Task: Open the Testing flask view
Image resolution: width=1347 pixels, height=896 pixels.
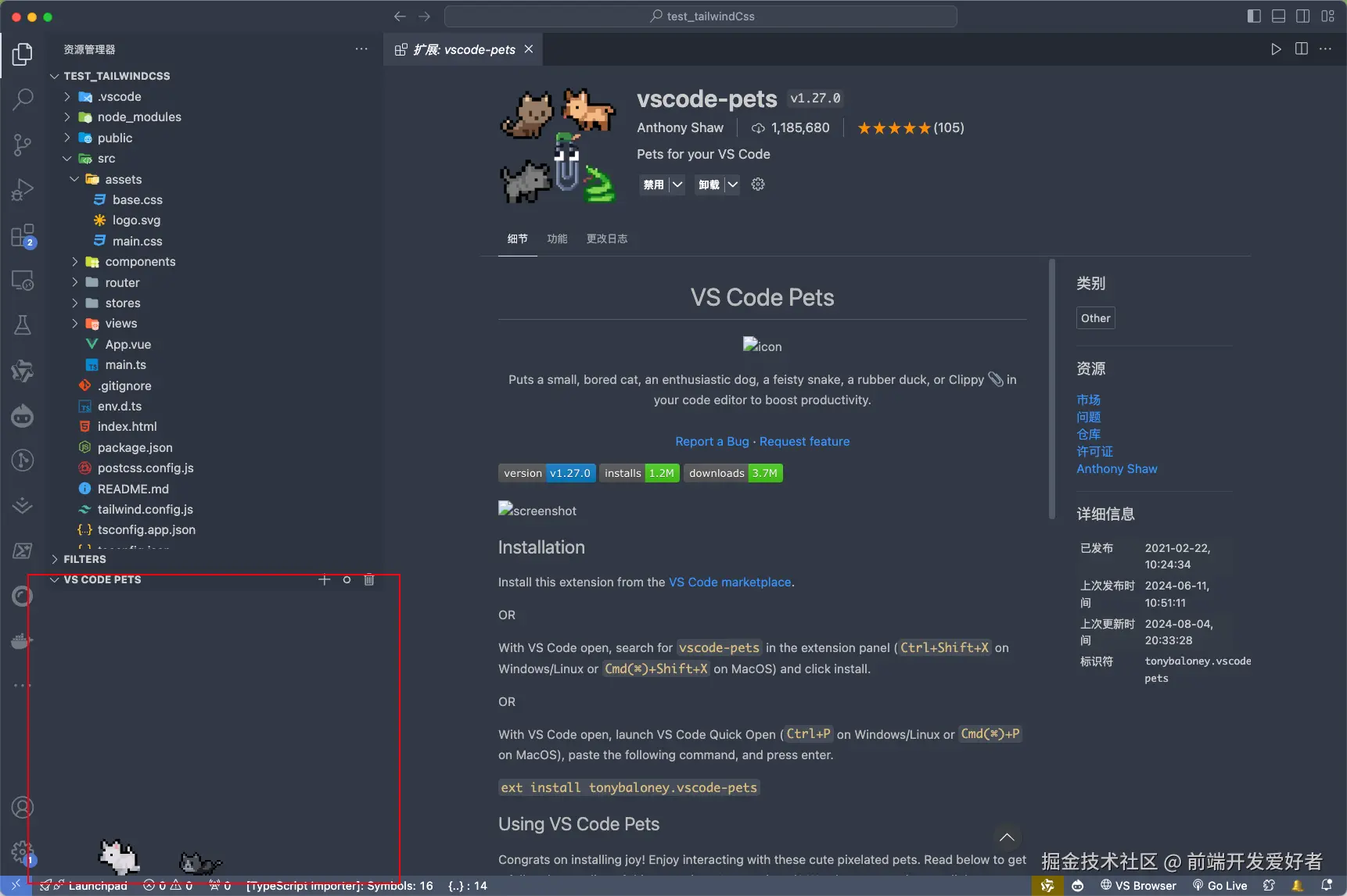Action: pos(23,325)
